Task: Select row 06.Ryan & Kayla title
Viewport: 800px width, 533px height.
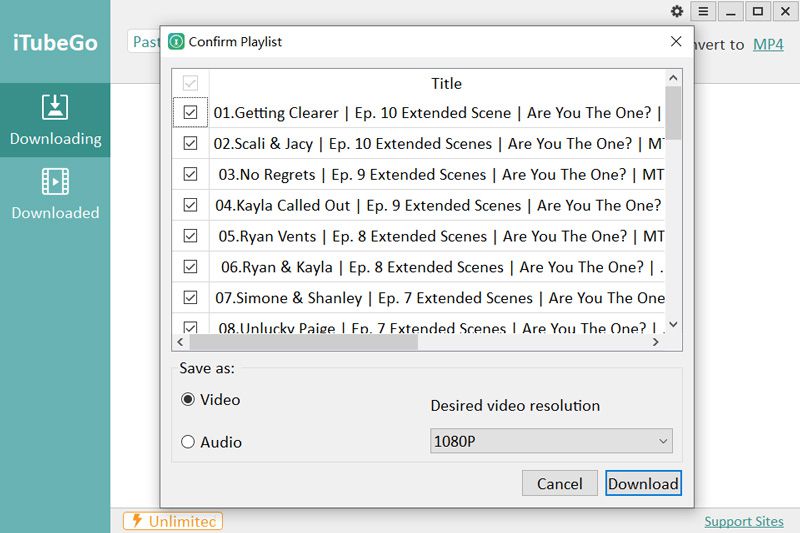Action: point(437,267)
